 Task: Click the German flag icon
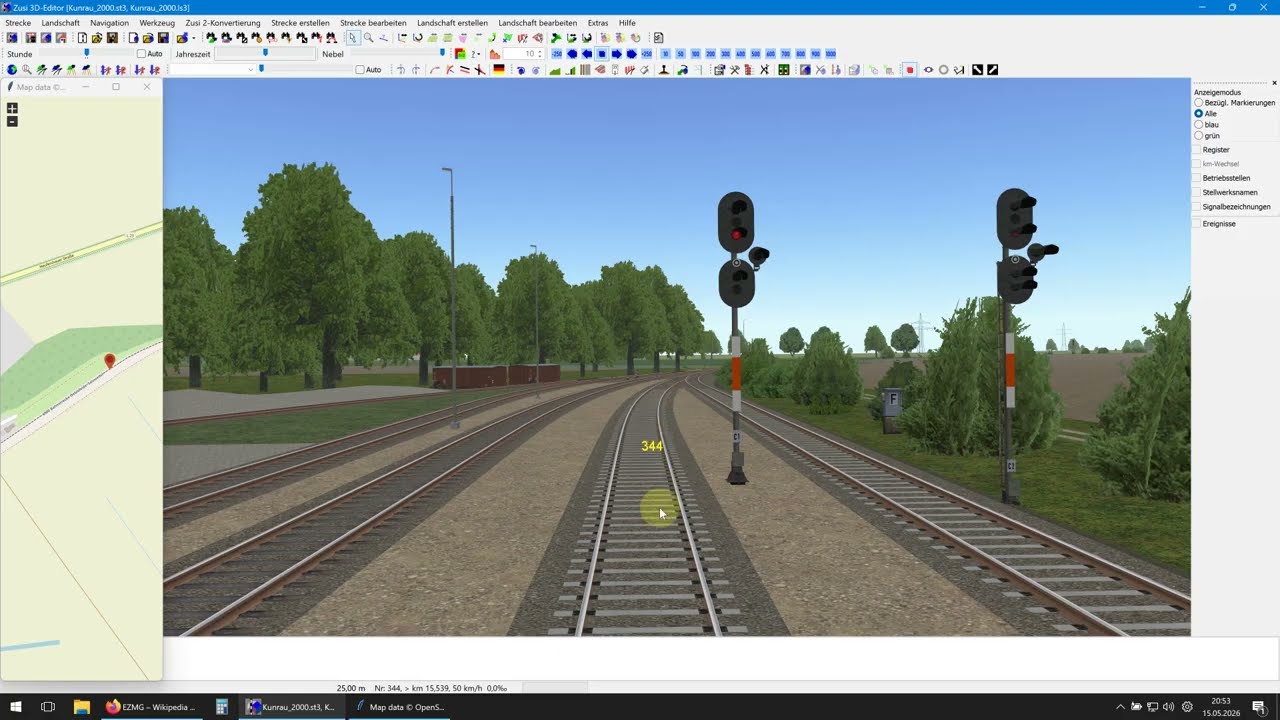pyautogui.click(x=499, y=70)
